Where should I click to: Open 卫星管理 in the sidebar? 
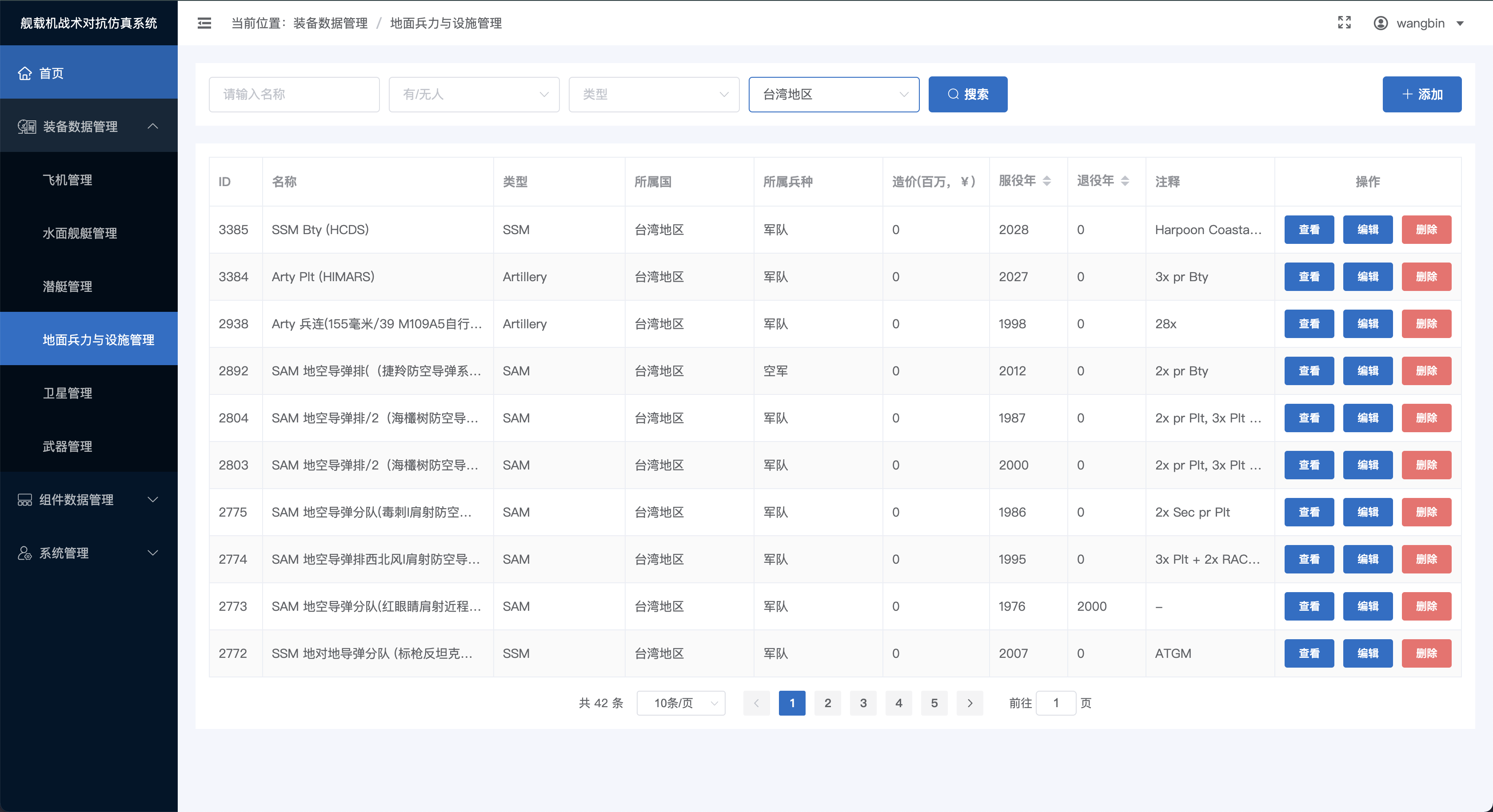click(x=89, y=393)
